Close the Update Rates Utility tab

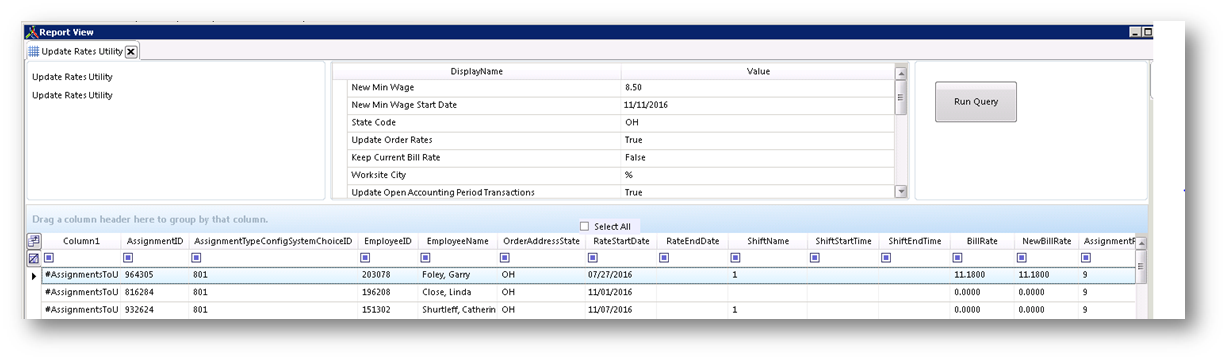click(x=131, y=52)
